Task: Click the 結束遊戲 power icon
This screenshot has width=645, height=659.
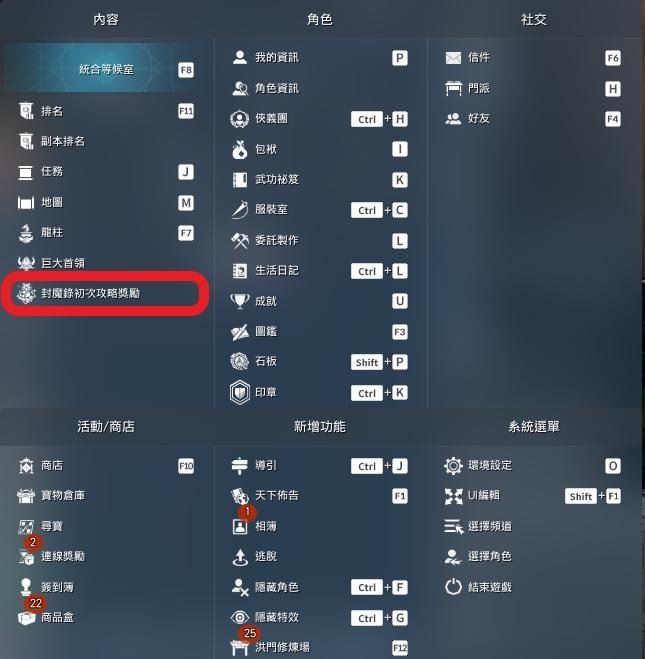Action: pos(453,587)
